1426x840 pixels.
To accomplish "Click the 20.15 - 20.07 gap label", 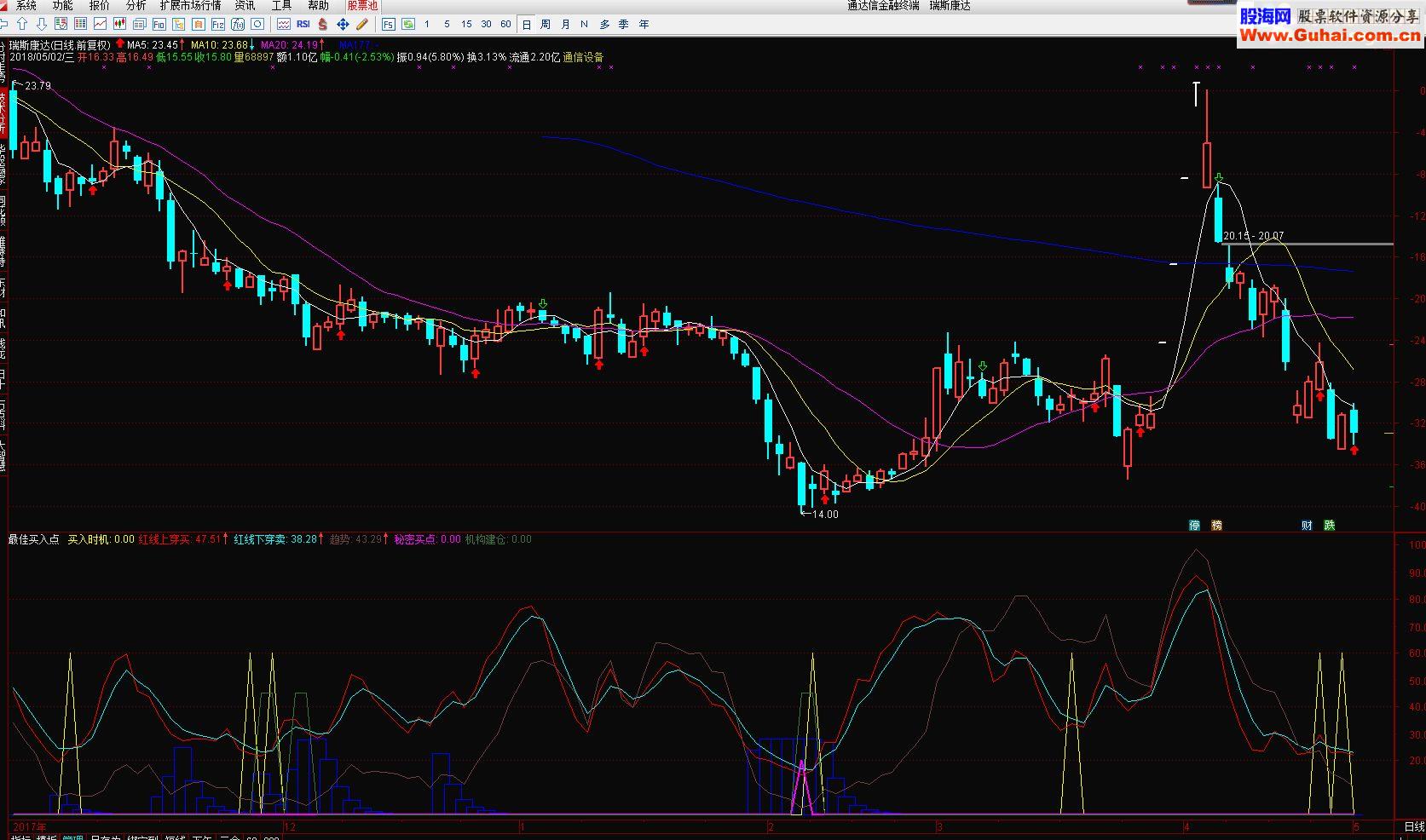I will point(1253,236).
